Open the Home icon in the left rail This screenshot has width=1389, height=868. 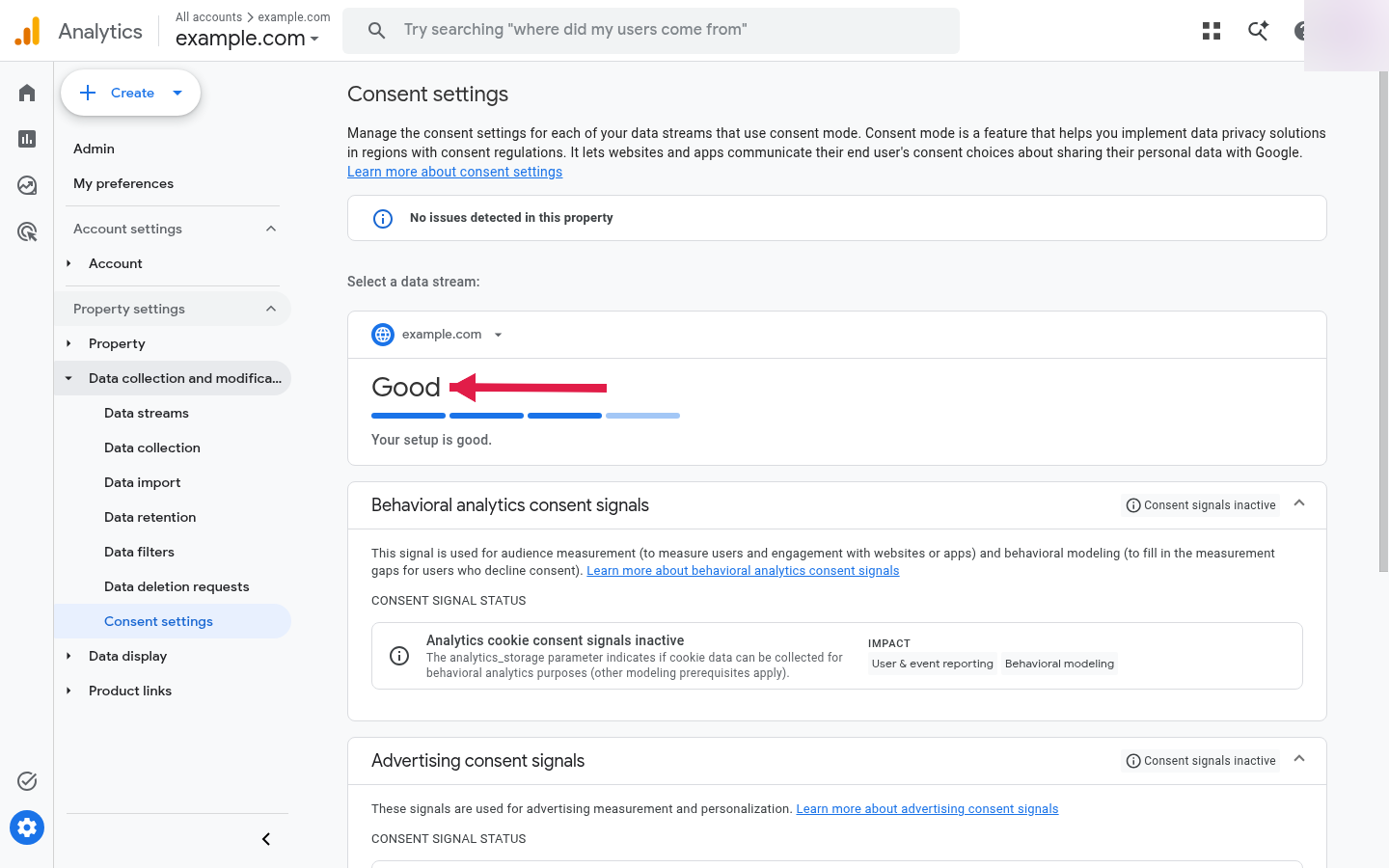click(x=27, y=93)
